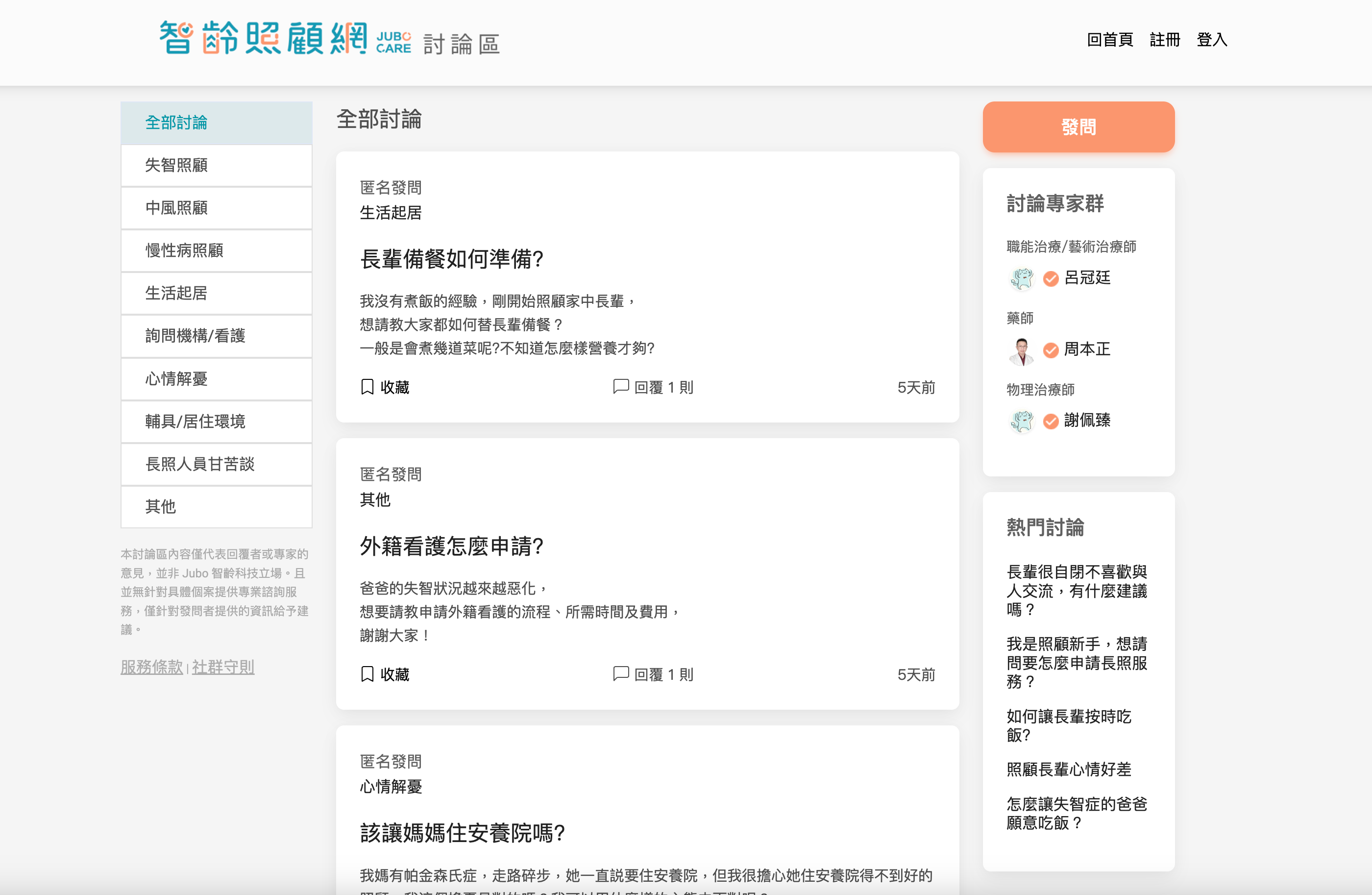Click 回覆 1 則 on 外籍看護 post
Screen dimensions: 1372x895
(663, 675)
